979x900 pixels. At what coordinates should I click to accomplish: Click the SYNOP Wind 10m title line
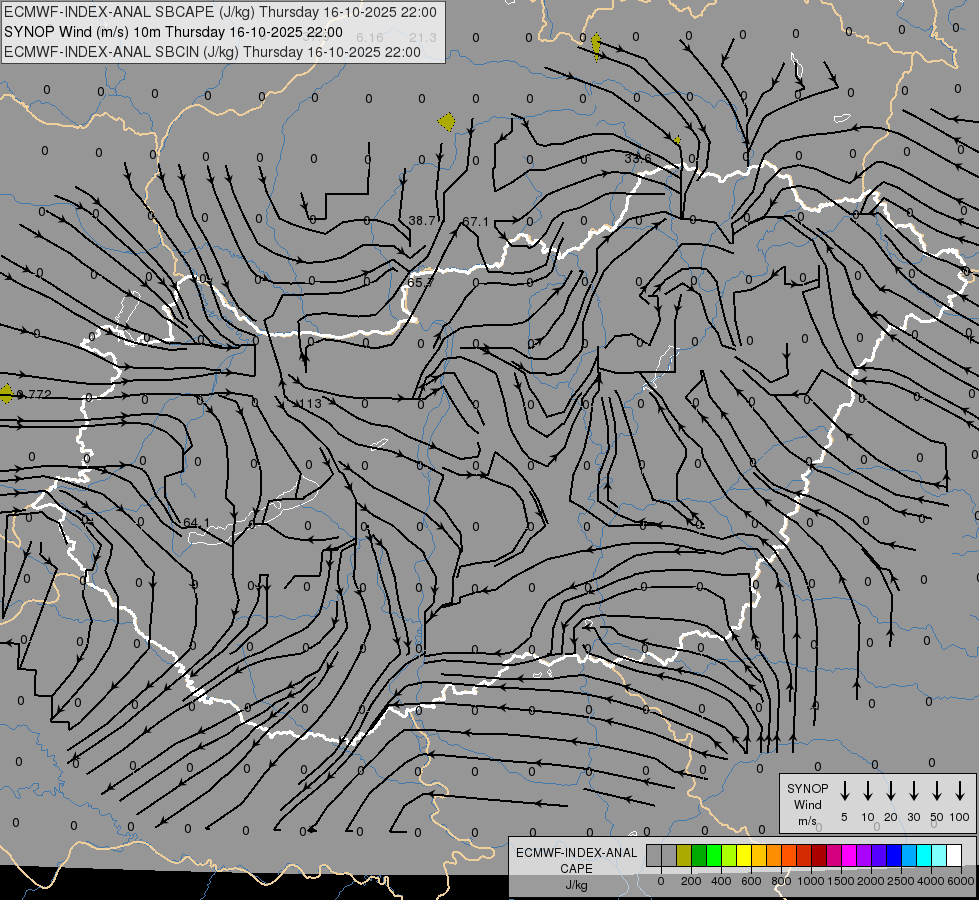pyautogui.click(x=173, y=32)
